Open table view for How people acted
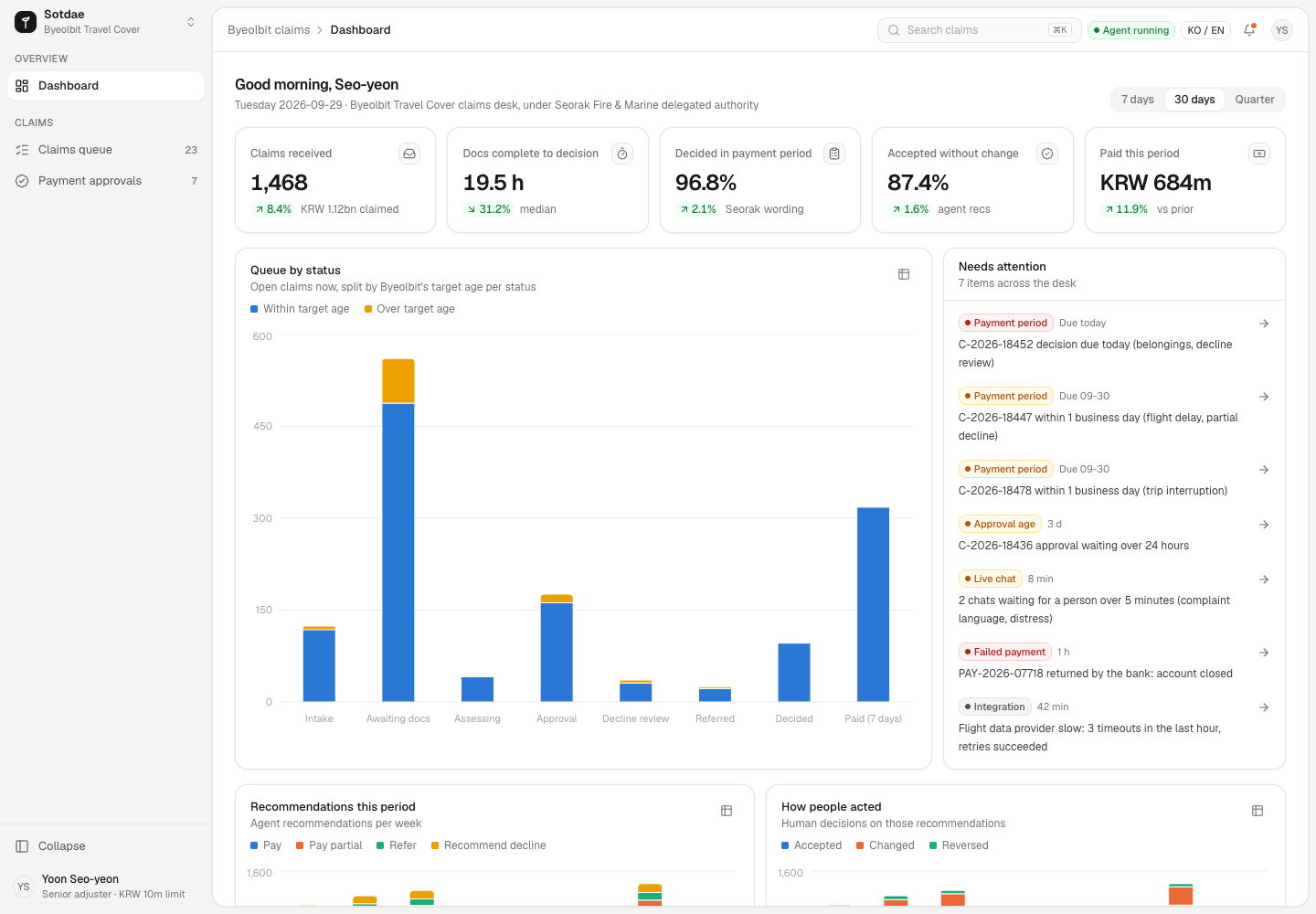The height and width of the screenshot is (914, 1316). tap(1258, 811)
